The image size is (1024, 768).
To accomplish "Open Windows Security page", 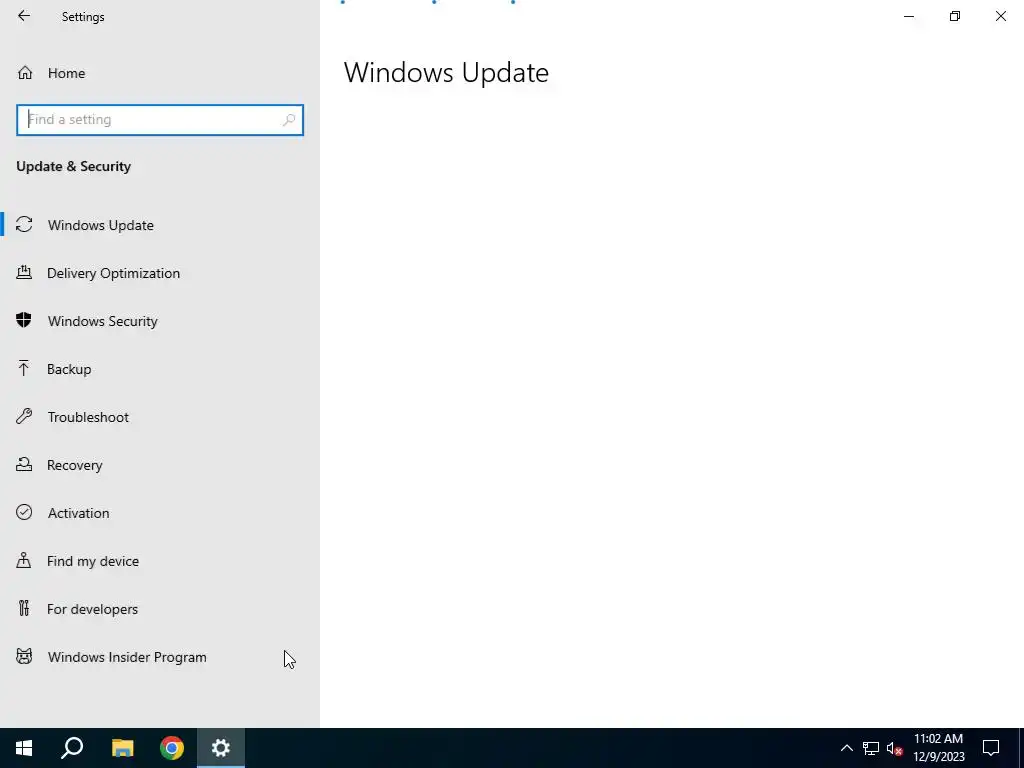I will pos(160,321).
